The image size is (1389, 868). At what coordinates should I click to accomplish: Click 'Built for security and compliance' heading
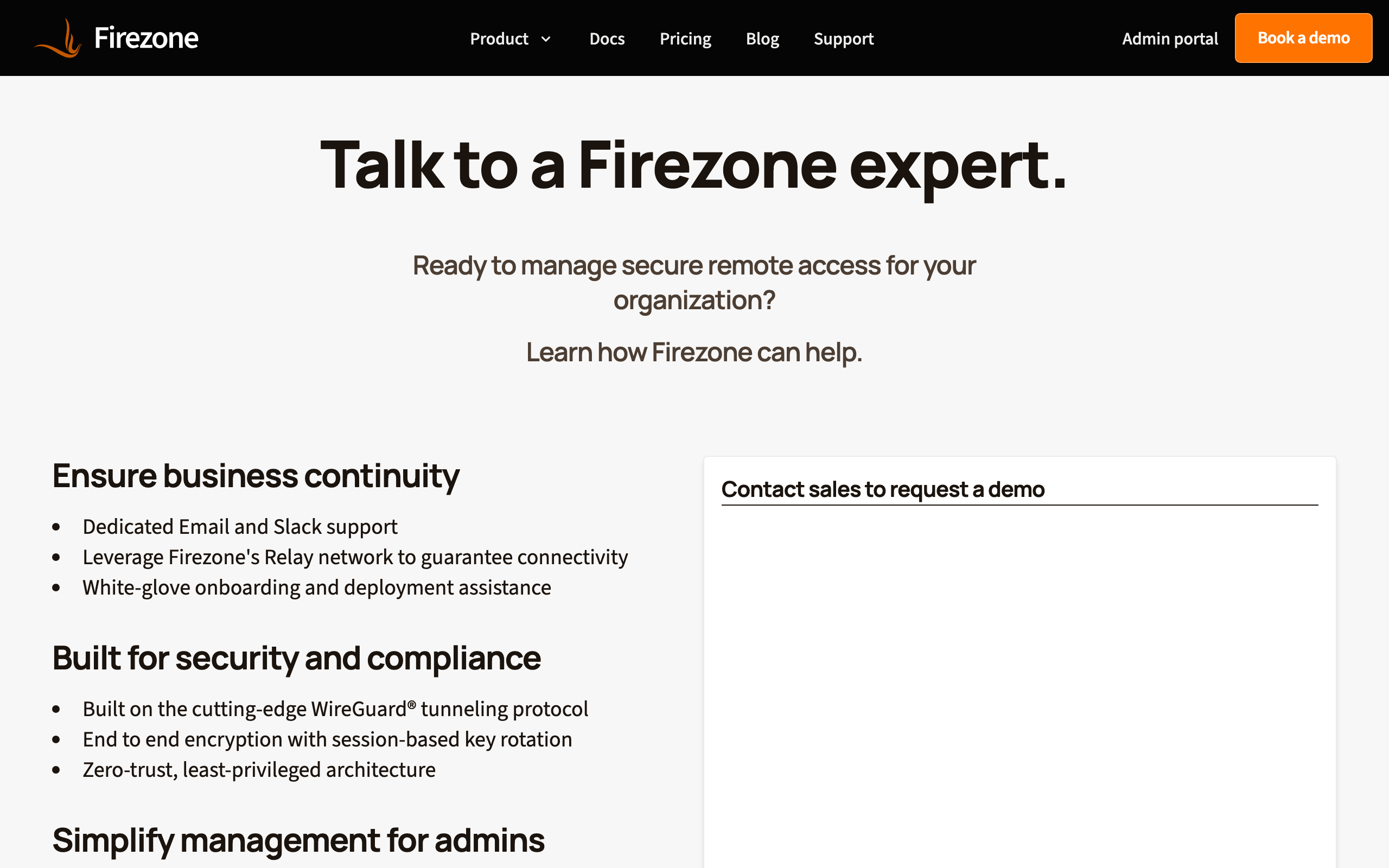[x=296, y=658]
